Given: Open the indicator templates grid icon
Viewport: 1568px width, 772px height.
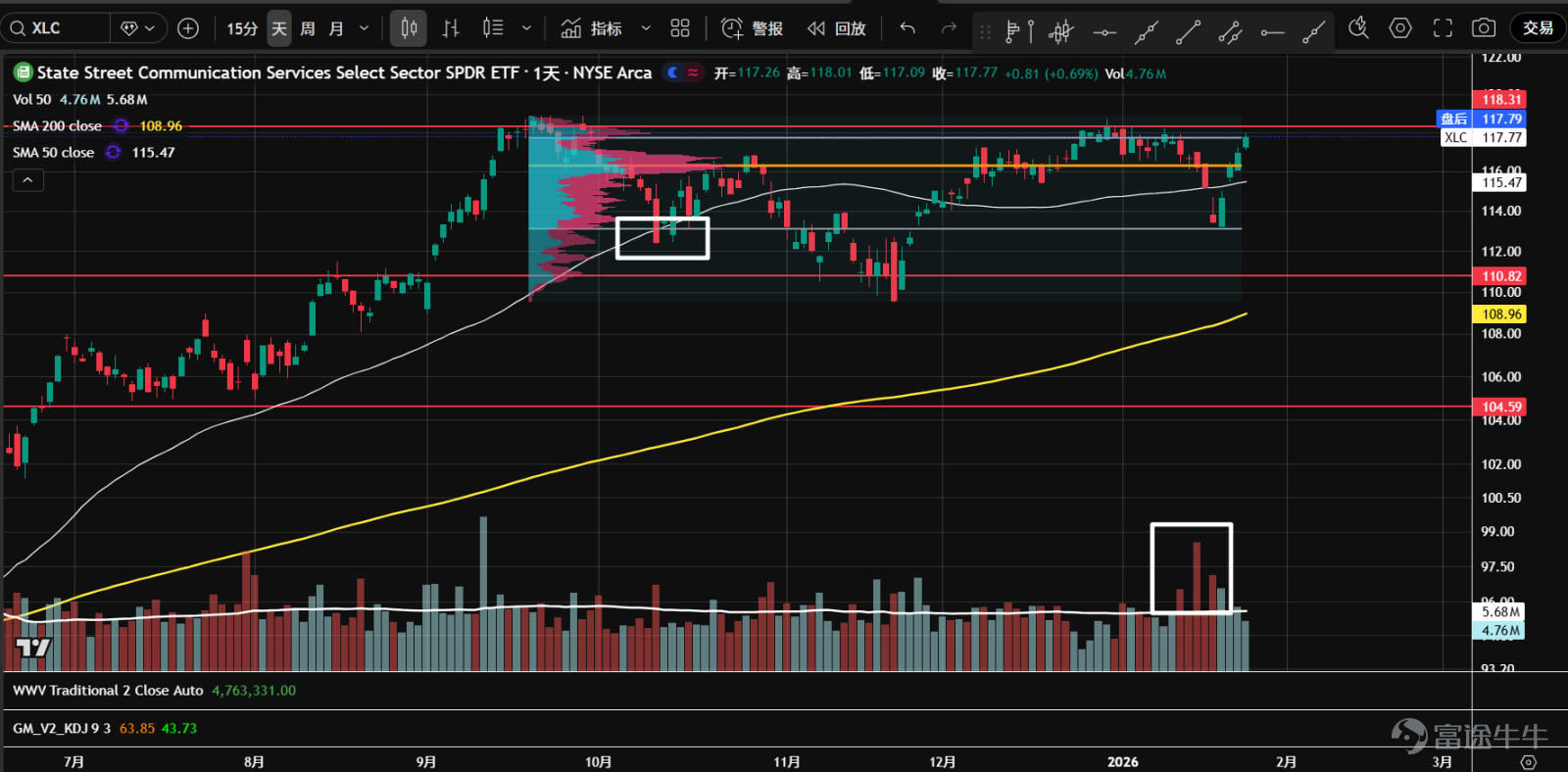Looking at the screenshot, I should click(x=680, y=28).
